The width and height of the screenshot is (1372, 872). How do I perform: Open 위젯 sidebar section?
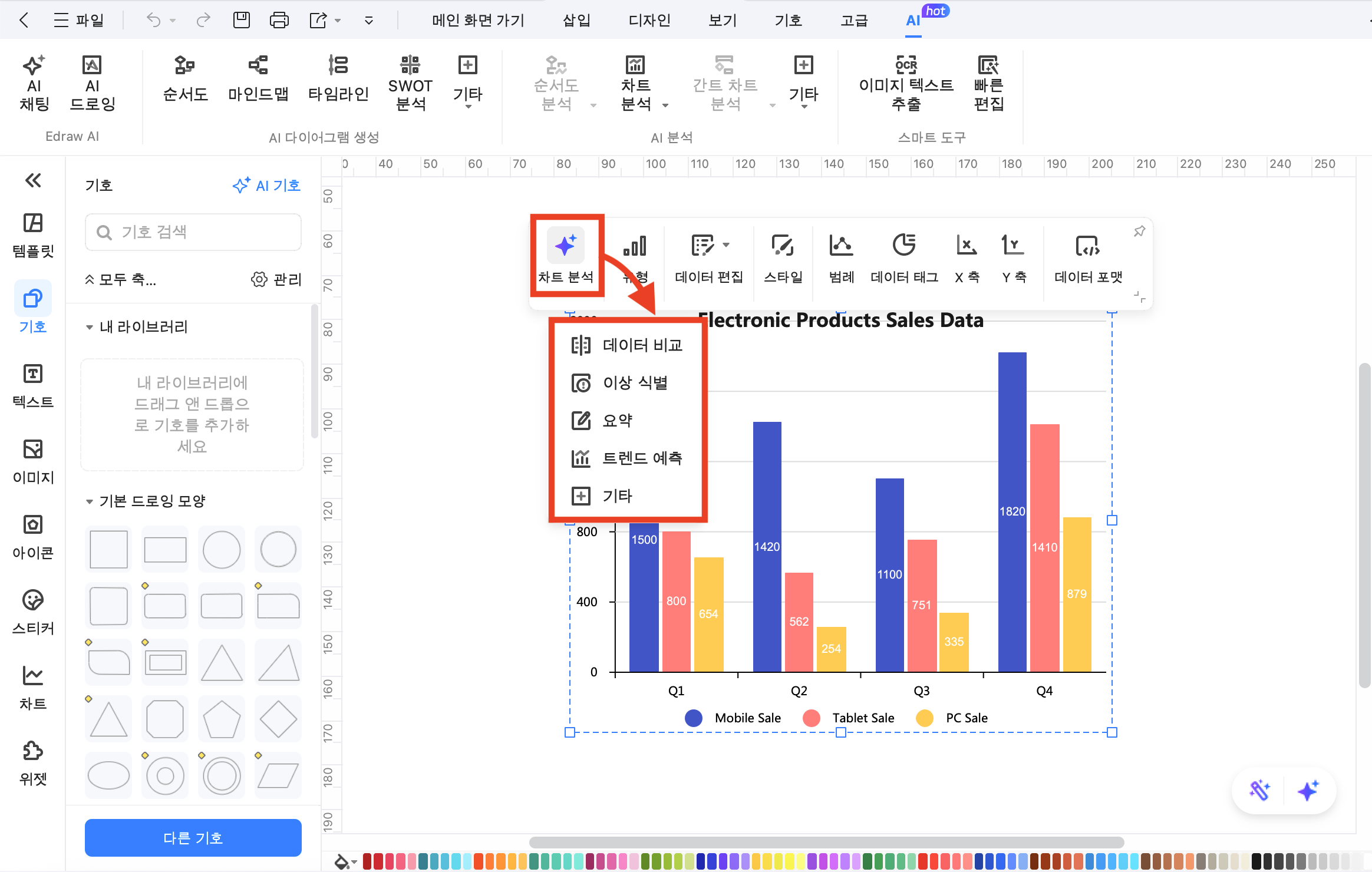pyautogui.click(x=33, y=762)
